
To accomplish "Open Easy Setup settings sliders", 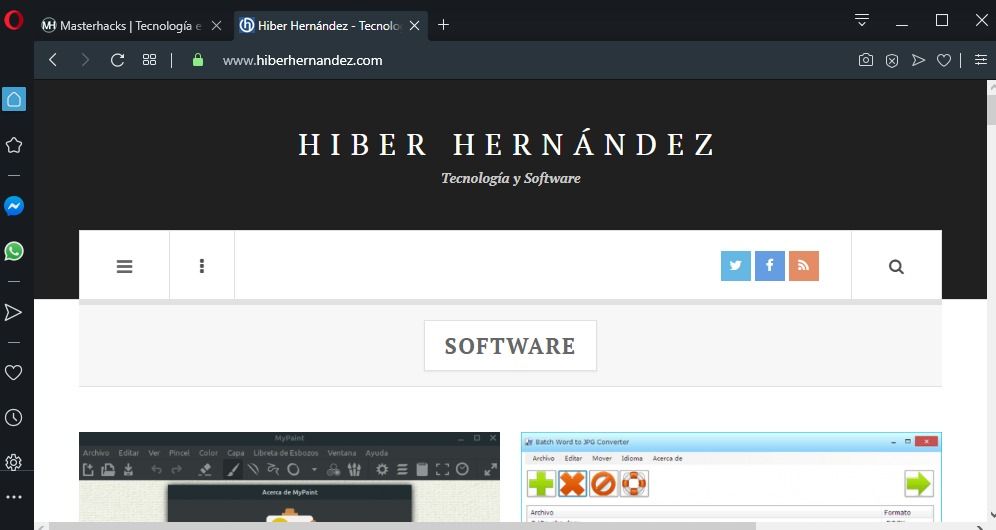I will tap(981, 60).
